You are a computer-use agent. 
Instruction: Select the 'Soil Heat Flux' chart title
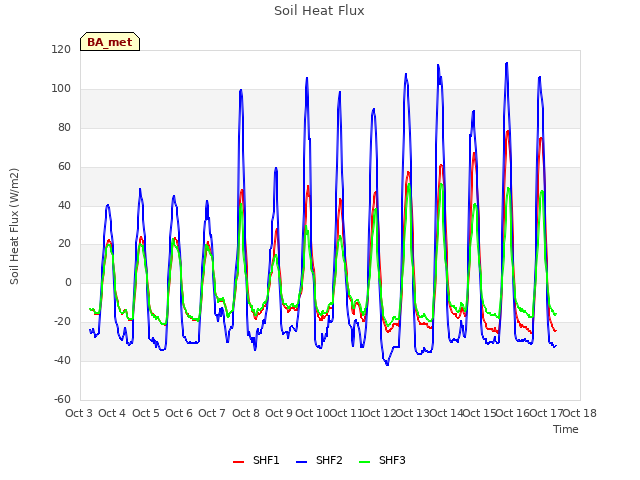coord(319,11)
